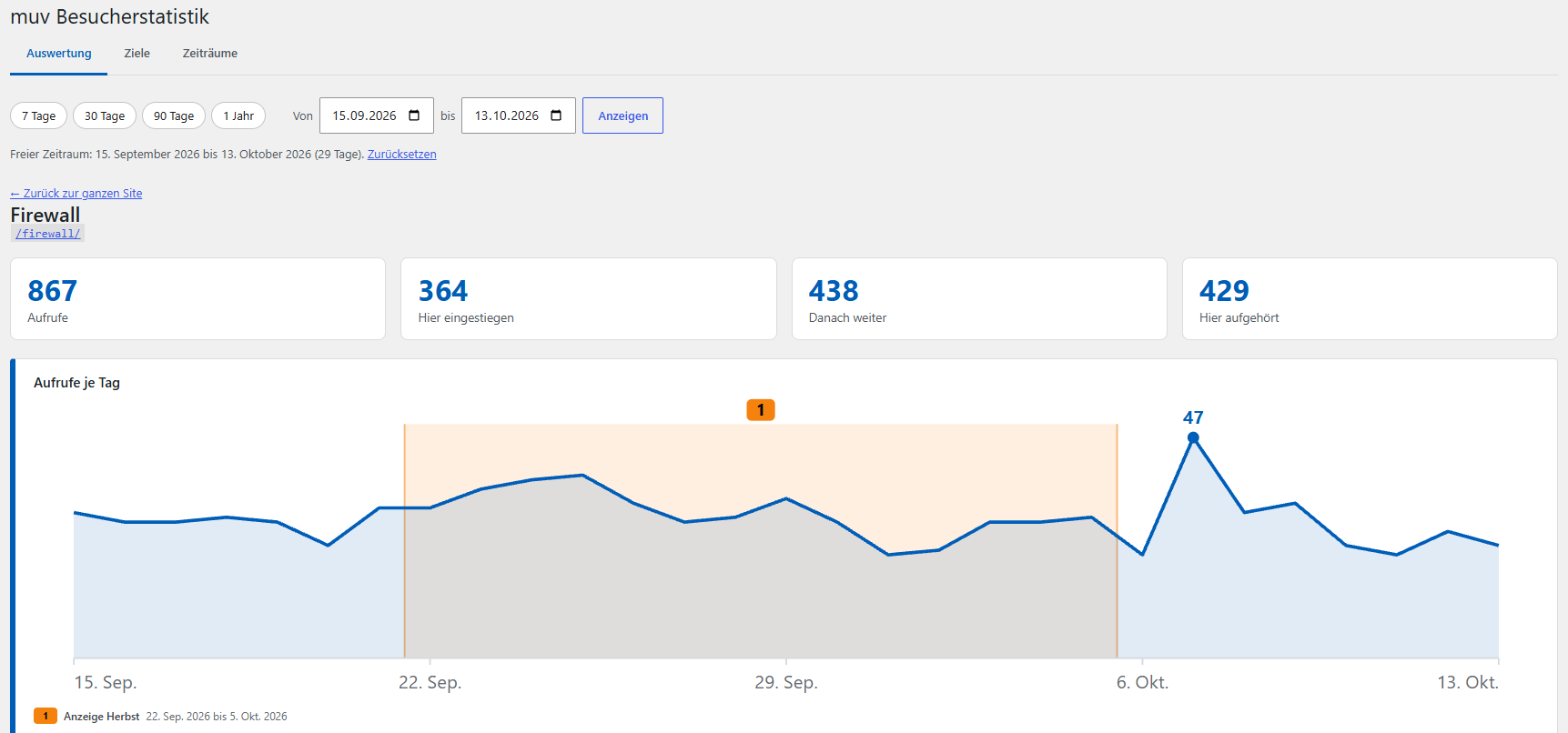Open the Ziele tab
1568x733 pixels.
(x=137, y=53)
